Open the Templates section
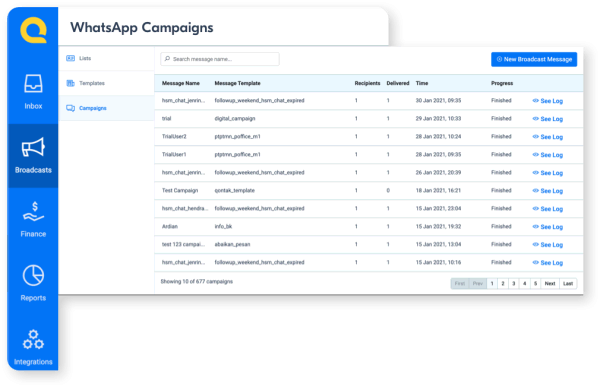The width and height of the screenshot is (600, 387). (x=106, y=83)
